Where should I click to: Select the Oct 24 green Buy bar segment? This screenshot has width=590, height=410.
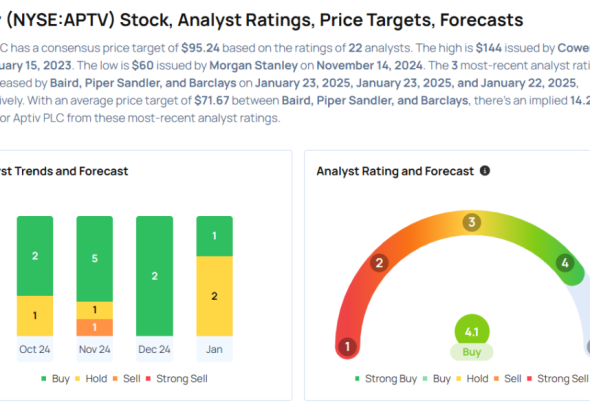35,256
